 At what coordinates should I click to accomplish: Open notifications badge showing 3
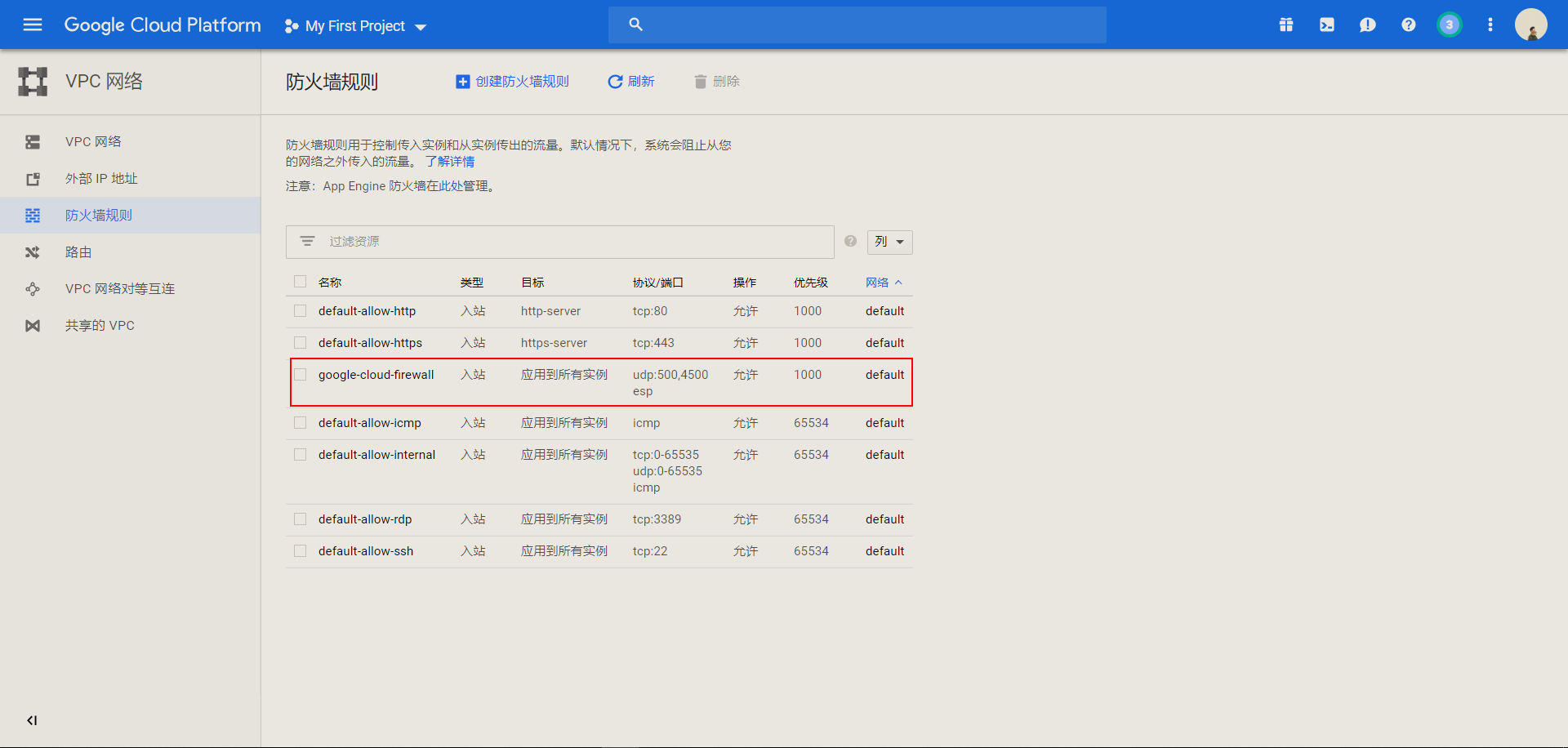coord(1450,24)
